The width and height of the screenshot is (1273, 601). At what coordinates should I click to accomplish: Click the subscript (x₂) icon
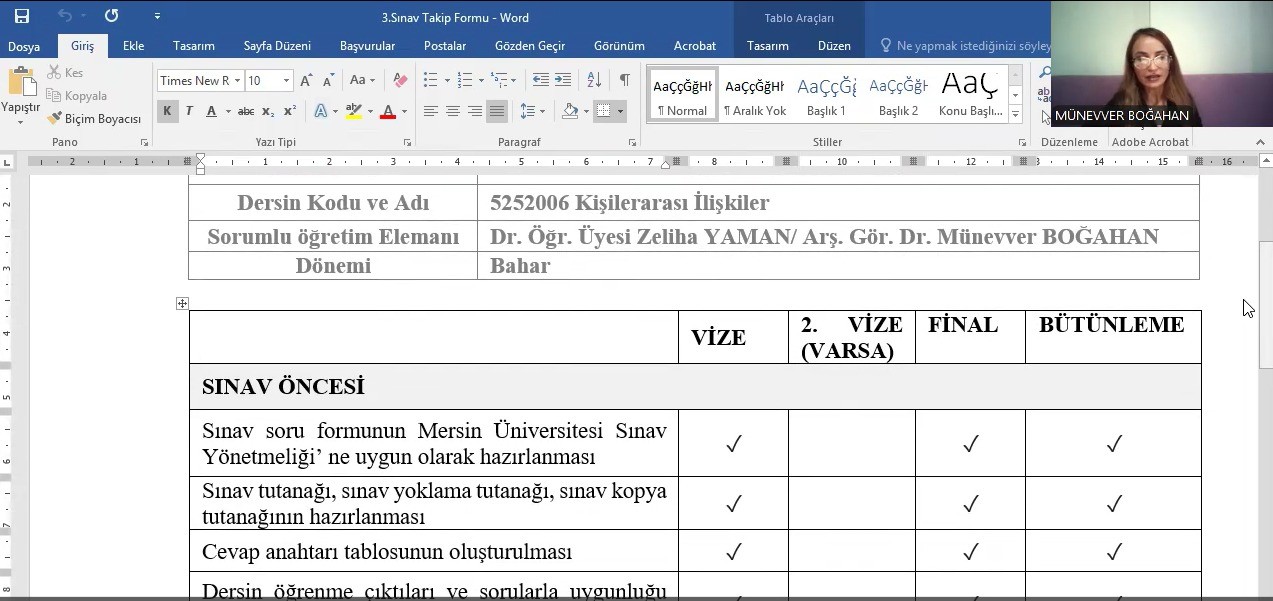[267, 112]
